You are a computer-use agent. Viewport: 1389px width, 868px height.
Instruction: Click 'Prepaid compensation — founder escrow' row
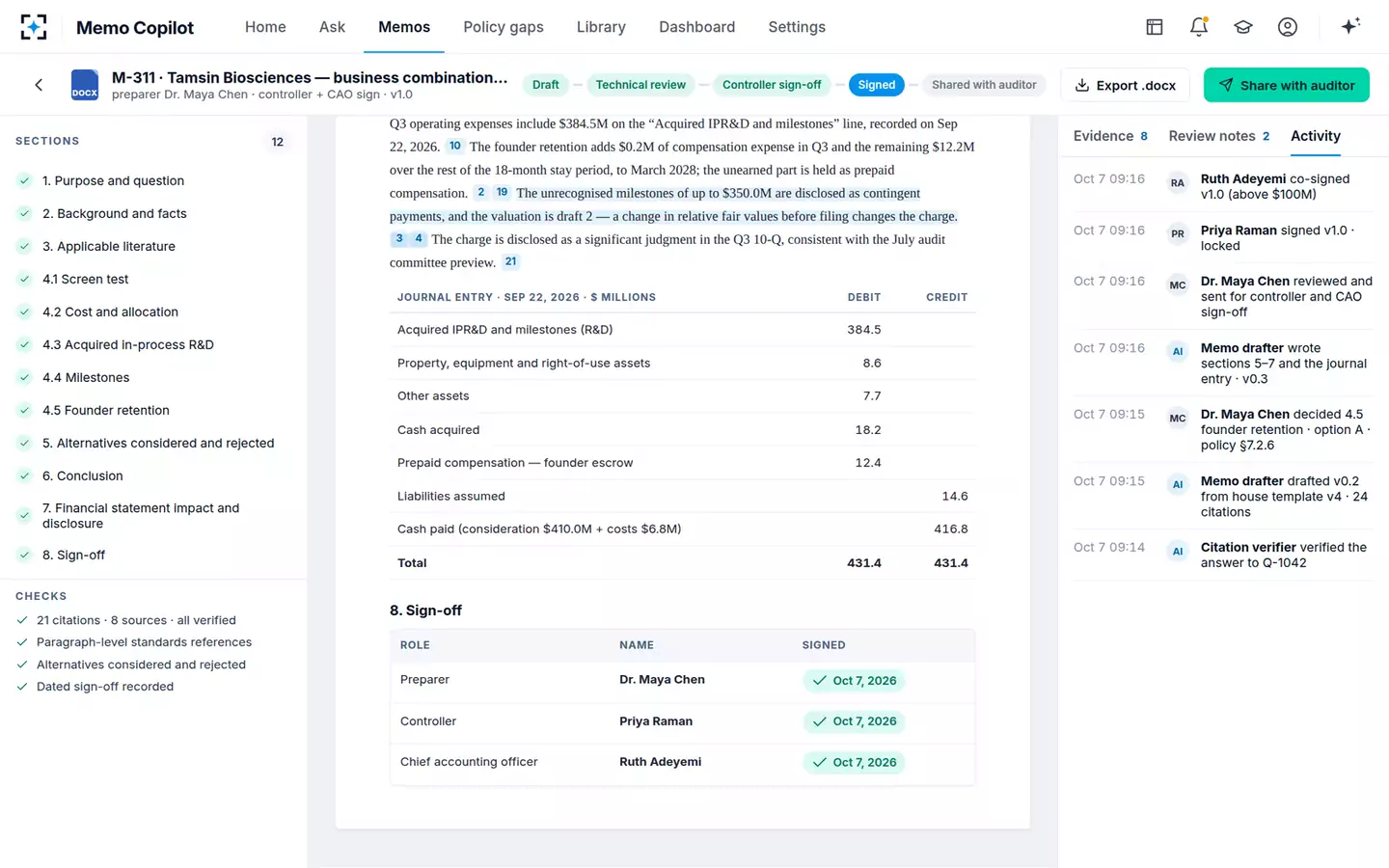coord(683,463)
